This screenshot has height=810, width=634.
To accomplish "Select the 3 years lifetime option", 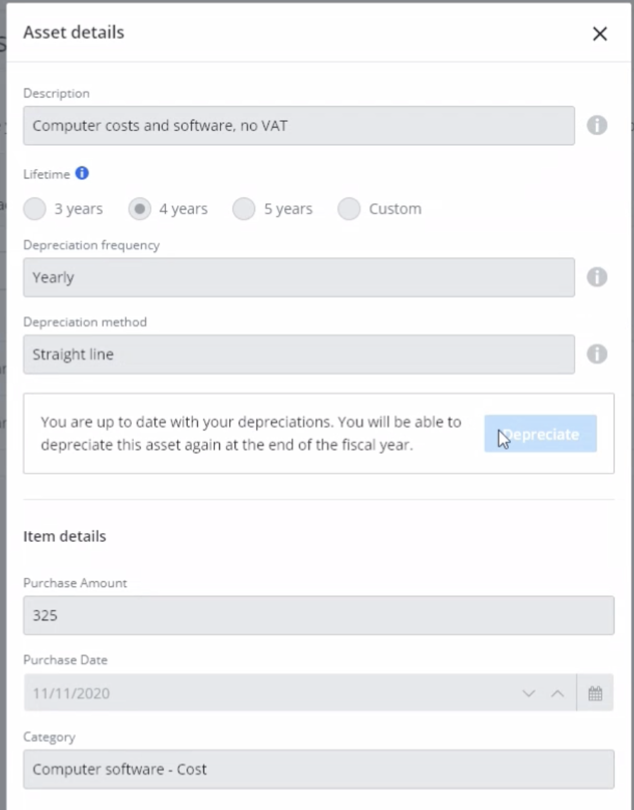I will pyautogui.click(x=35, y=209).
